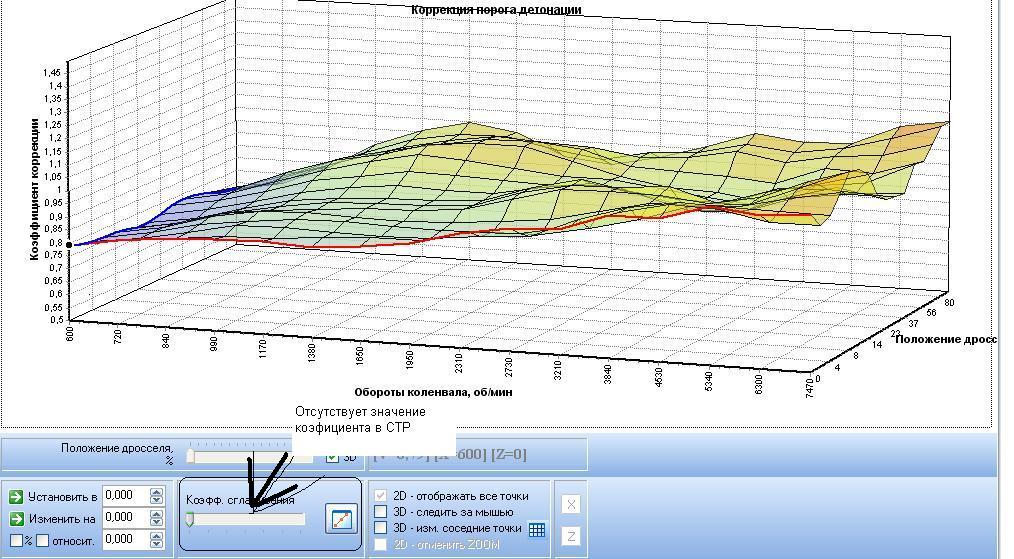Enable 3D - изм. соседние точки
The image size is (1014, 559).
pyautogui.click(x=381, y=528)
